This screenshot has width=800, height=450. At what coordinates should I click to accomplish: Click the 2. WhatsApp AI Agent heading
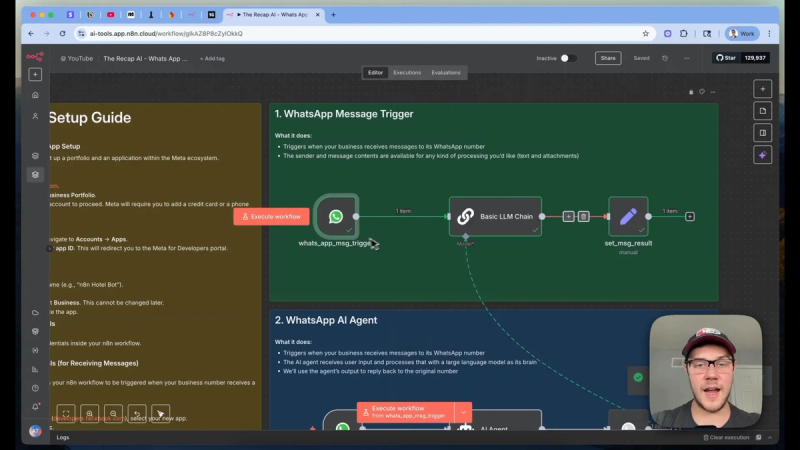pyautogui.click(x=326, y=320)
